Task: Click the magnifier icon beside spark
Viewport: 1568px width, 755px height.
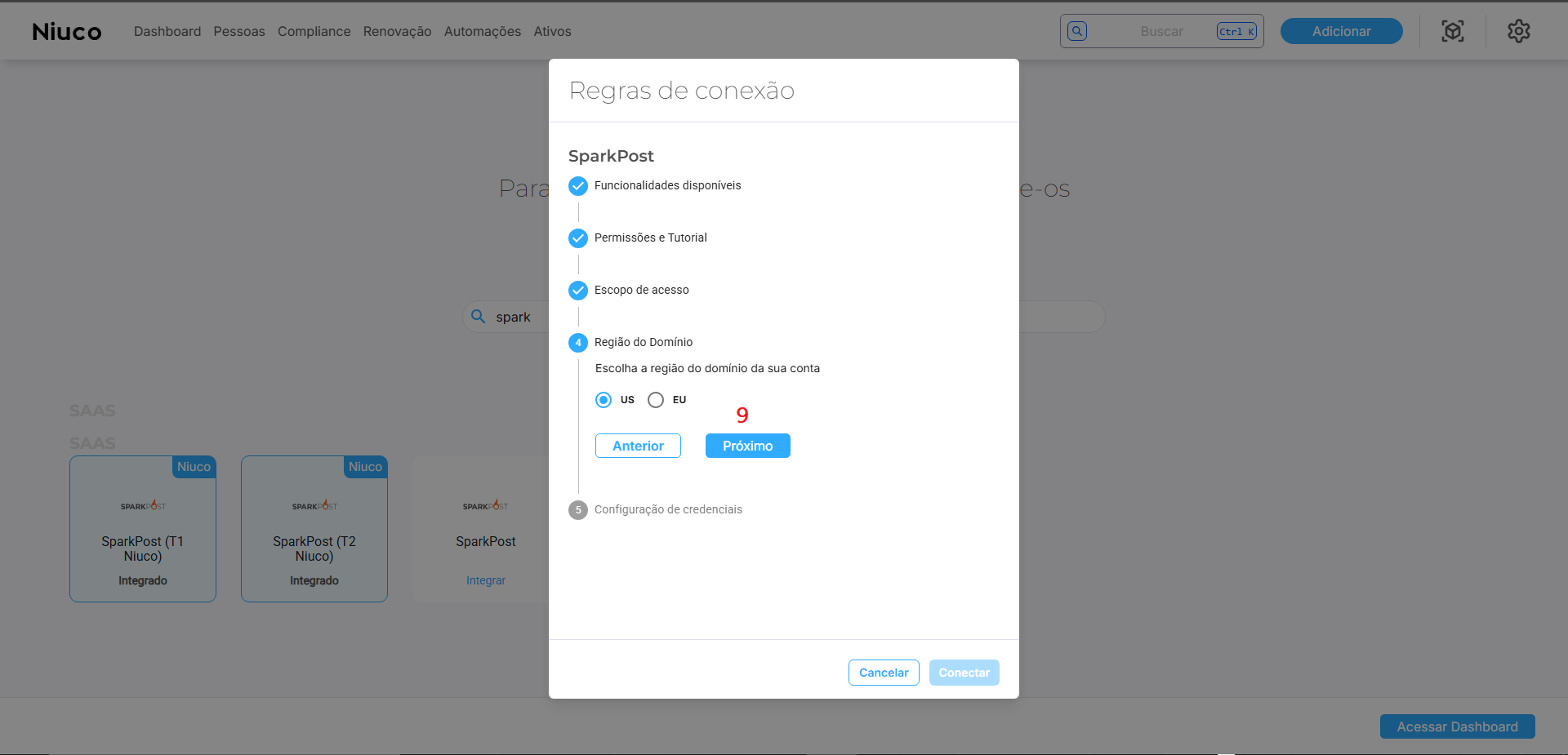Action: (479, 317)
